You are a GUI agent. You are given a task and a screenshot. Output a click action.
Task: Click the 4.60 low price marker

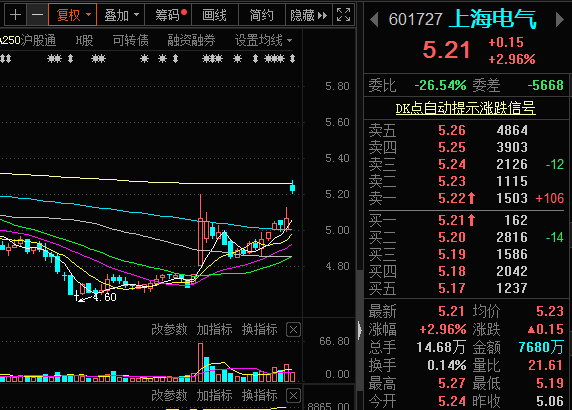pyautogui.click(x=105, y=297)
